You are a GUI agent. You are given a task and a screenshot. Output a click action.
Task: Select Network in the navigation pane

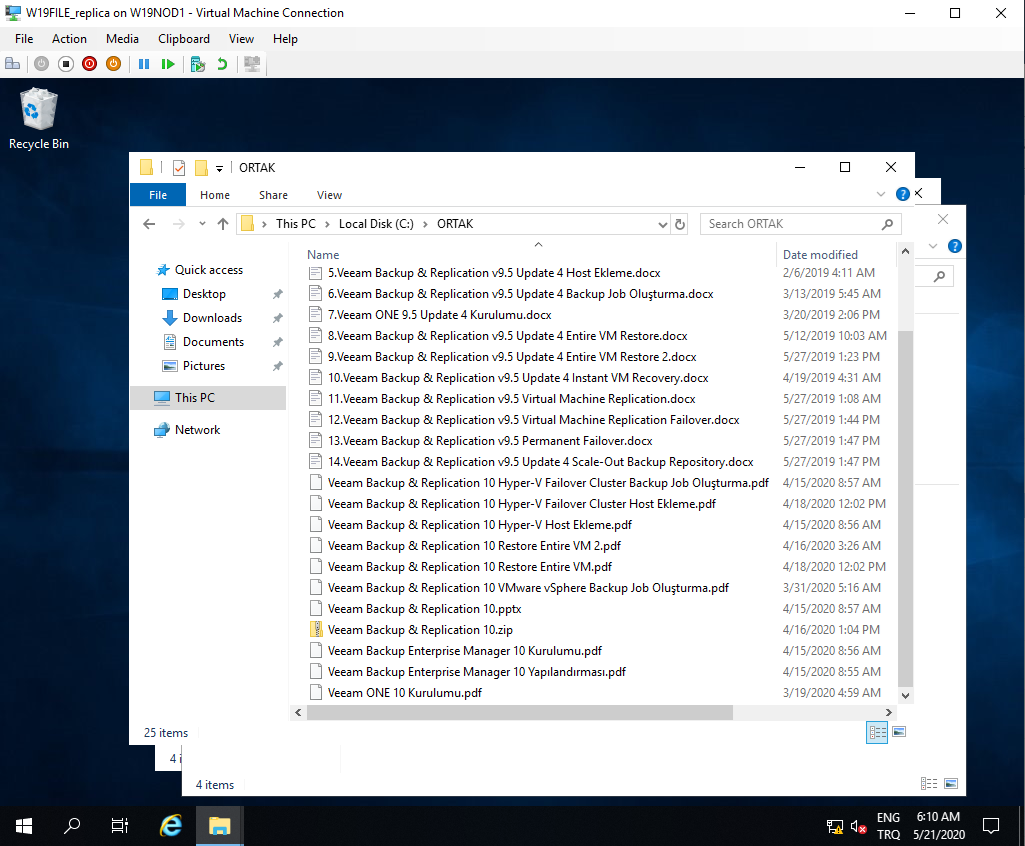click(197, 430)
